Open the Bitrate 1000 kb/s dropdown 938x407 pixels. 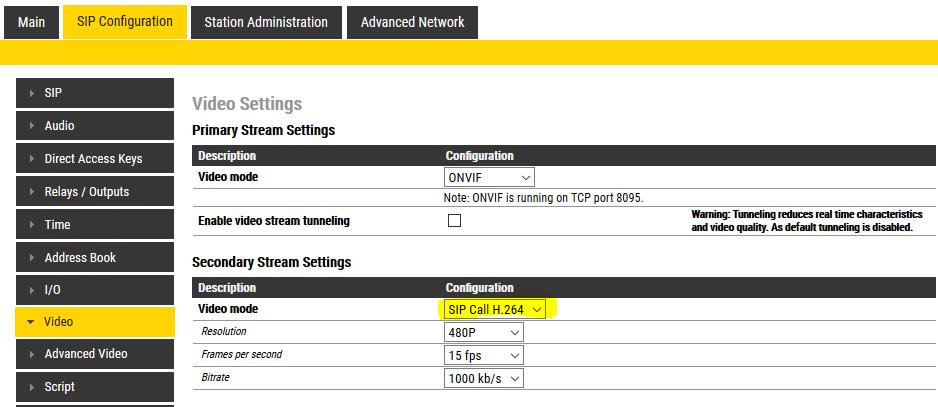pyautogui.click(x=484, y=378)
